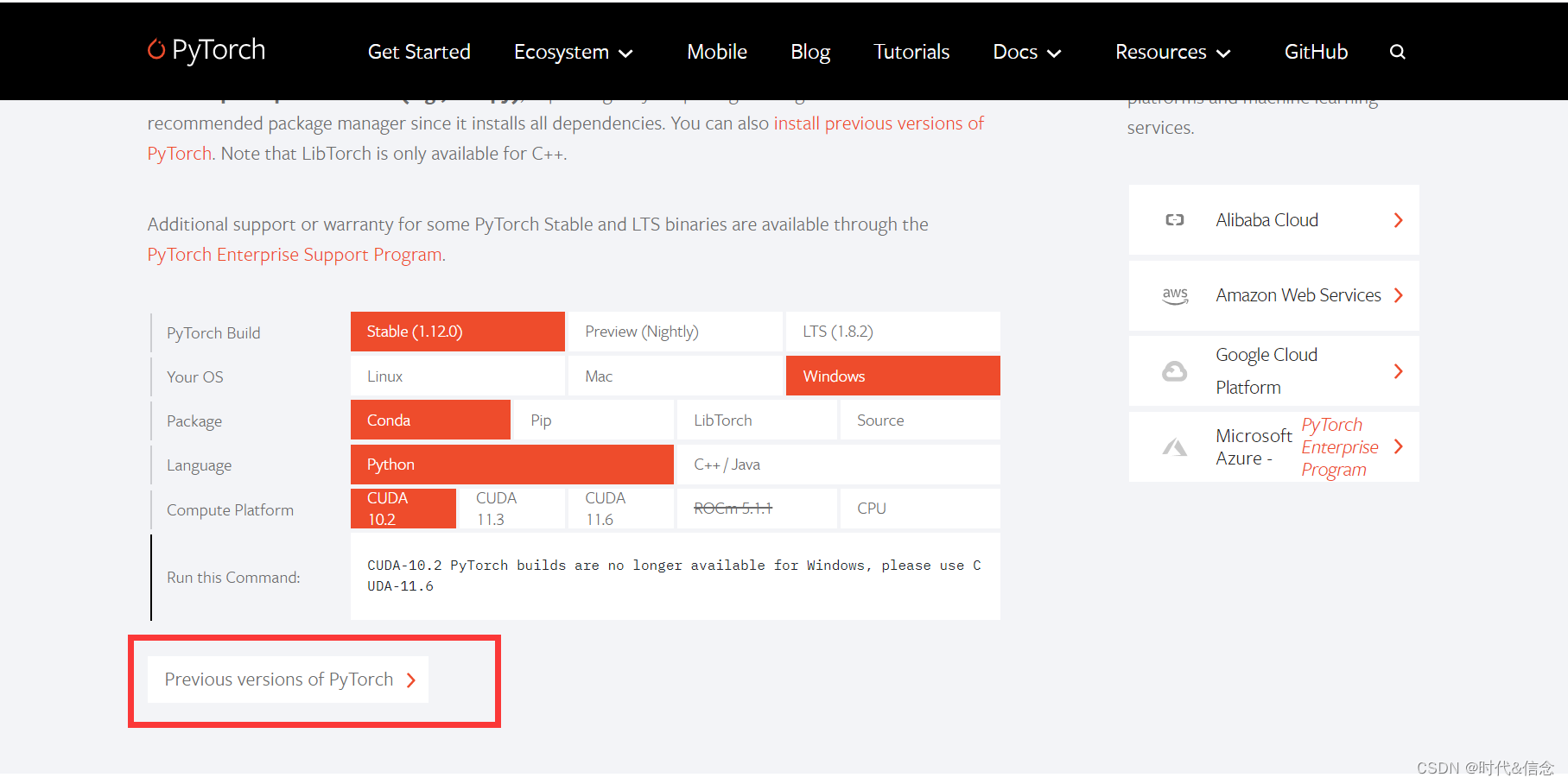1568x784 pixels.
Task: Open Mobile in navigation bar
Action: pos(717,52)
